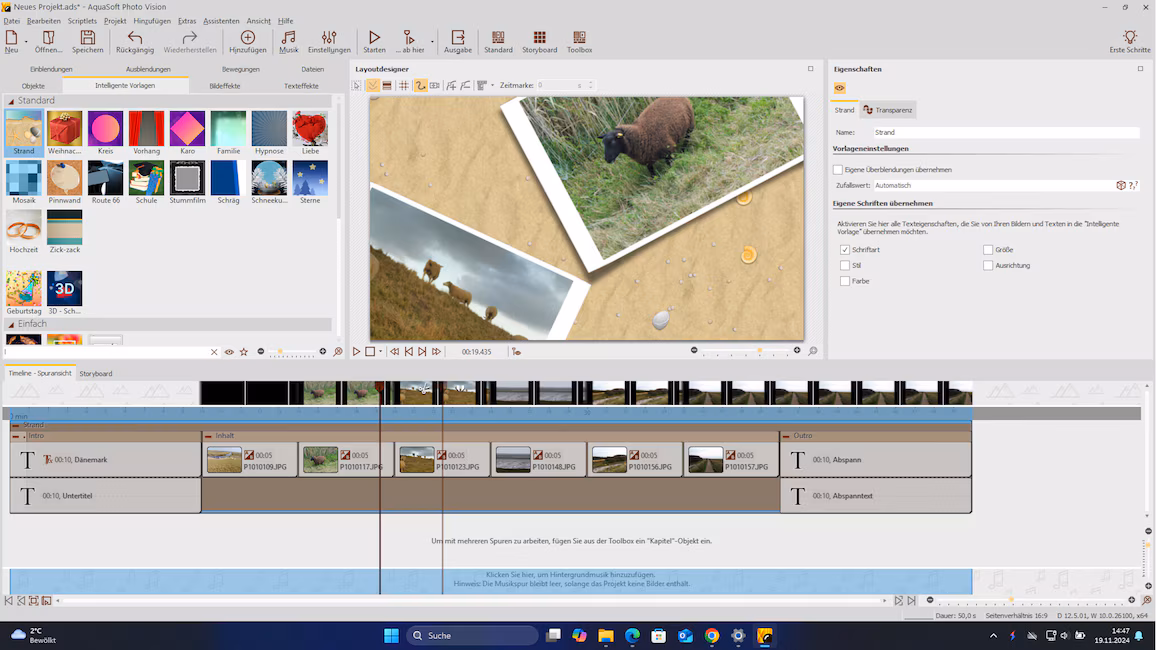The height and width of the screenshot is (650, 1156).
Task: Undo with the Rückgängig icon
Action: pos(135,41)
